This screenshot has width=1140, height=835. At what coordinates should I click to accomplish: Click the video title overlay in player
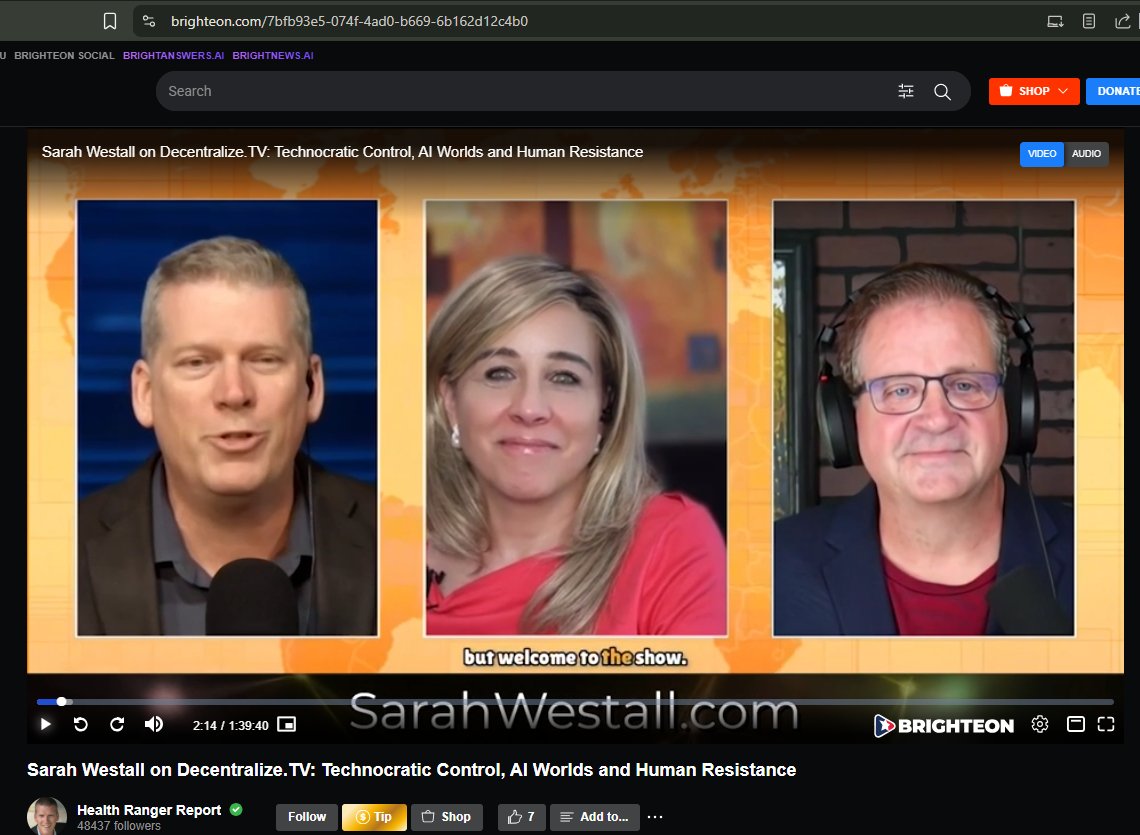click(x=342, y=152)
